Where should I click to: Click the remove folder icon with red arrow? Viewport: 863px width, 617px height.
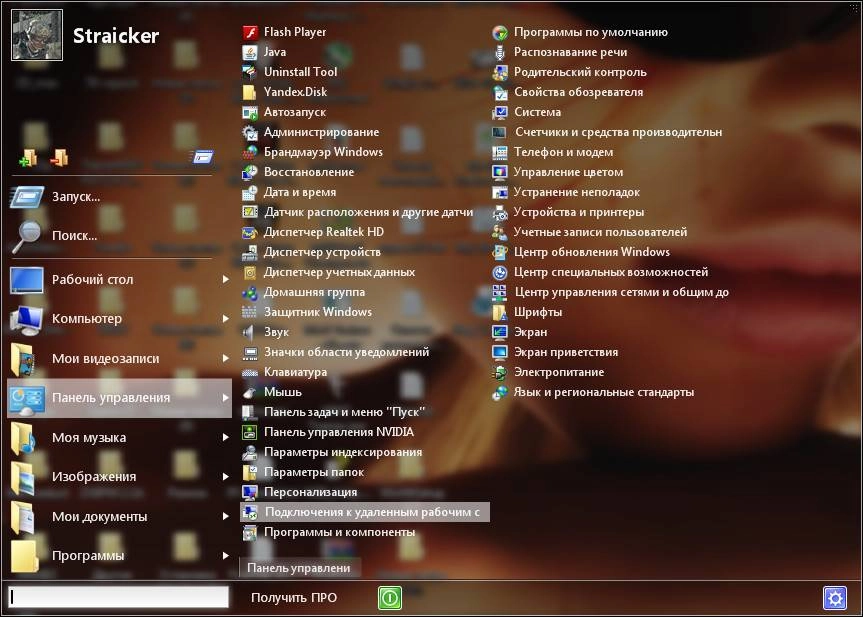59,158
